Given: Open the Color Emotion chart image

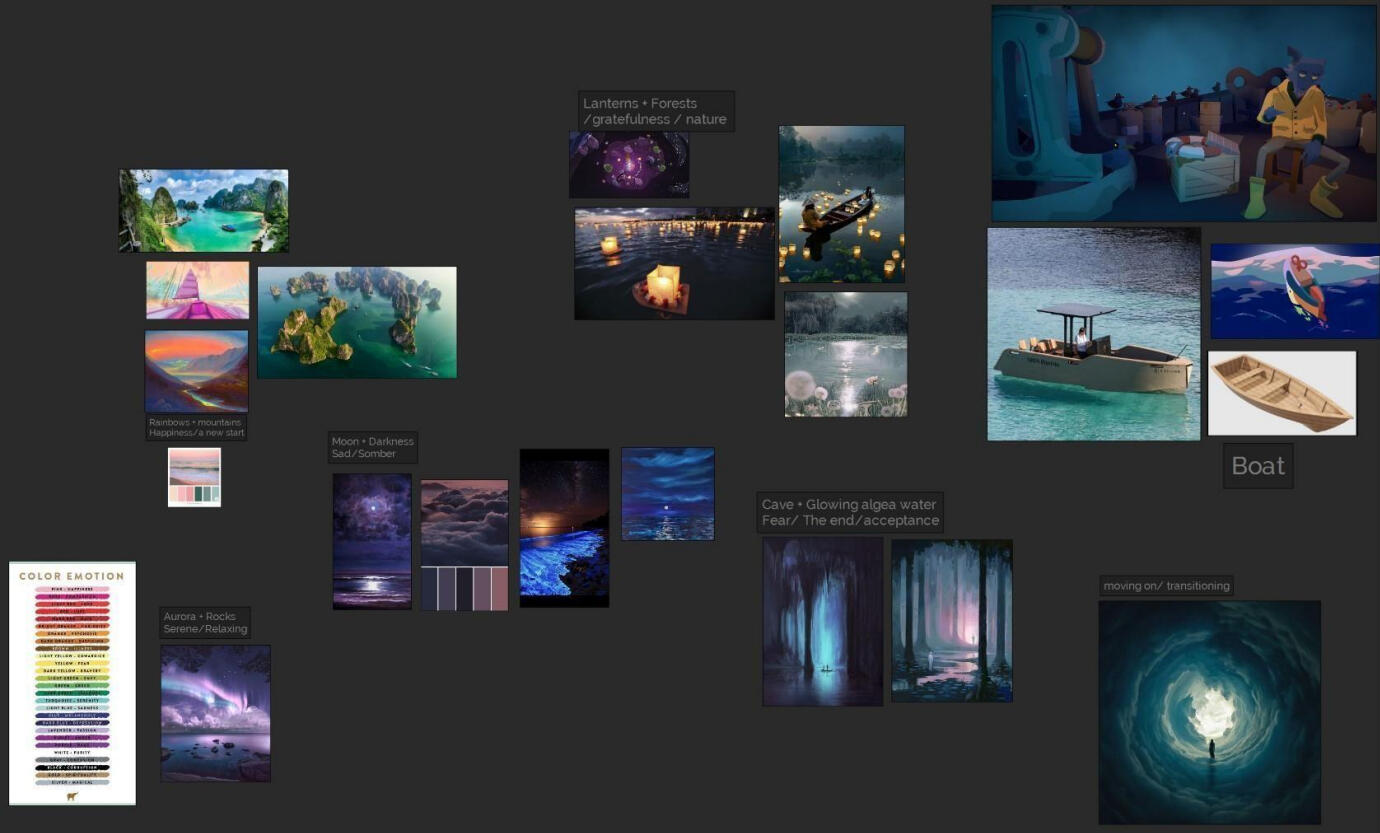Looking at the screenshot, I should coord(72,683).
